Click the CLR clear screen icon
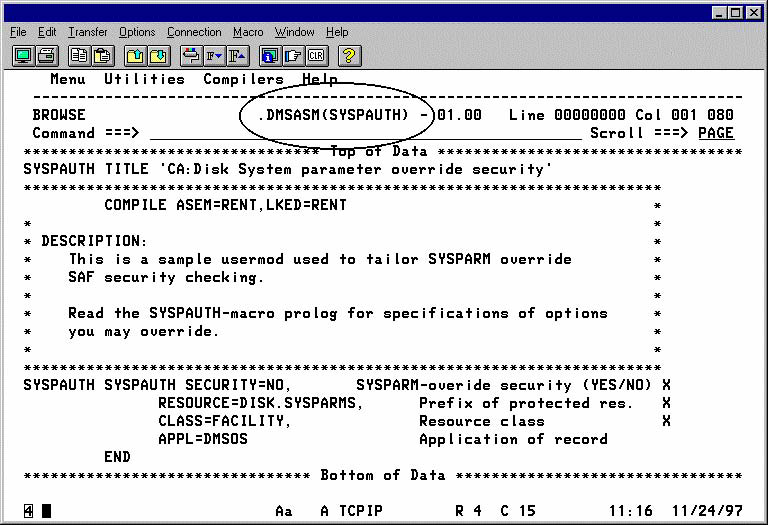768x525 pixels. 316,56
